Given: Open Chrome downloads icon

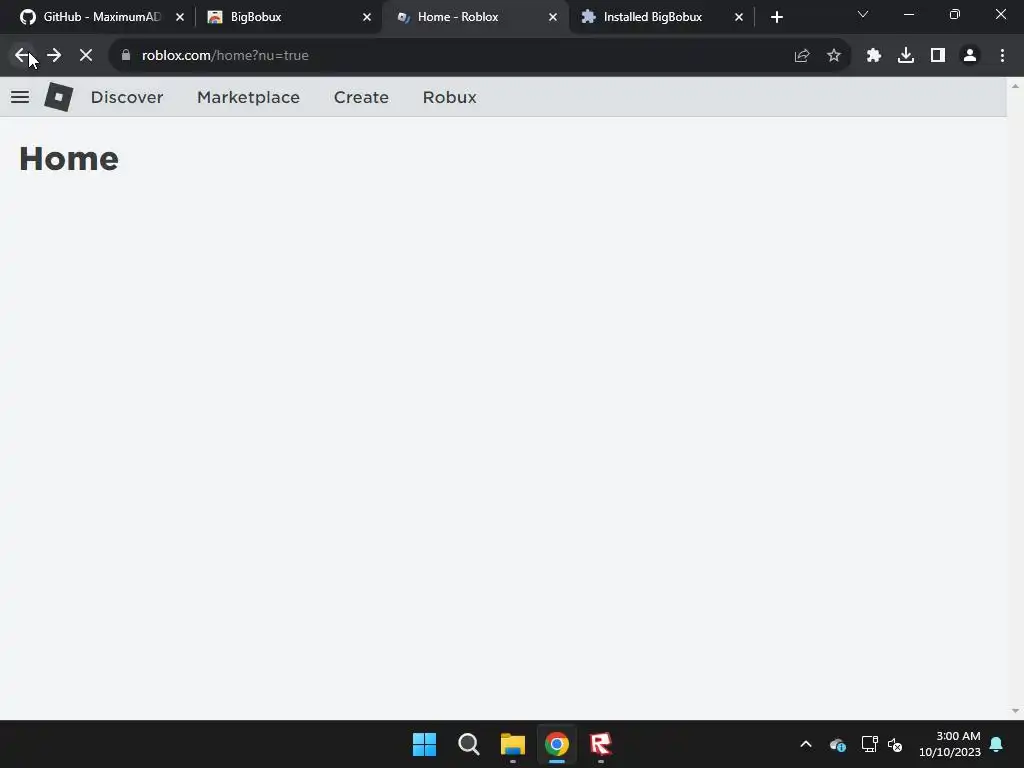Looking at the screenshot, I should [x=906, y=56].
